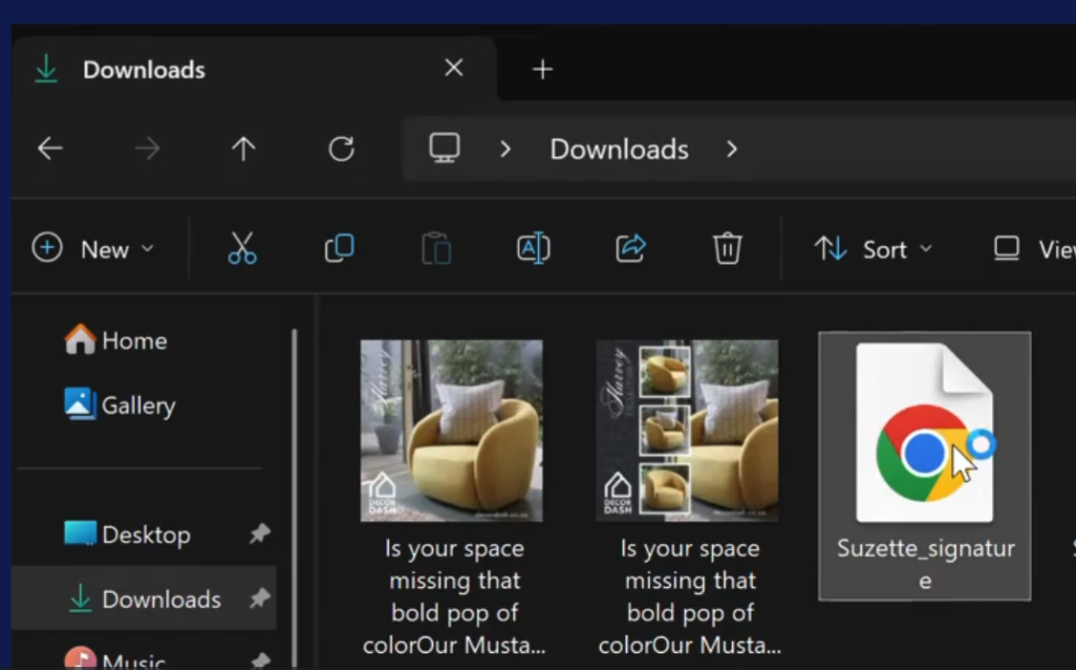
Task: Select the Suzette_signature Chrome file
Action: point(924,465)
